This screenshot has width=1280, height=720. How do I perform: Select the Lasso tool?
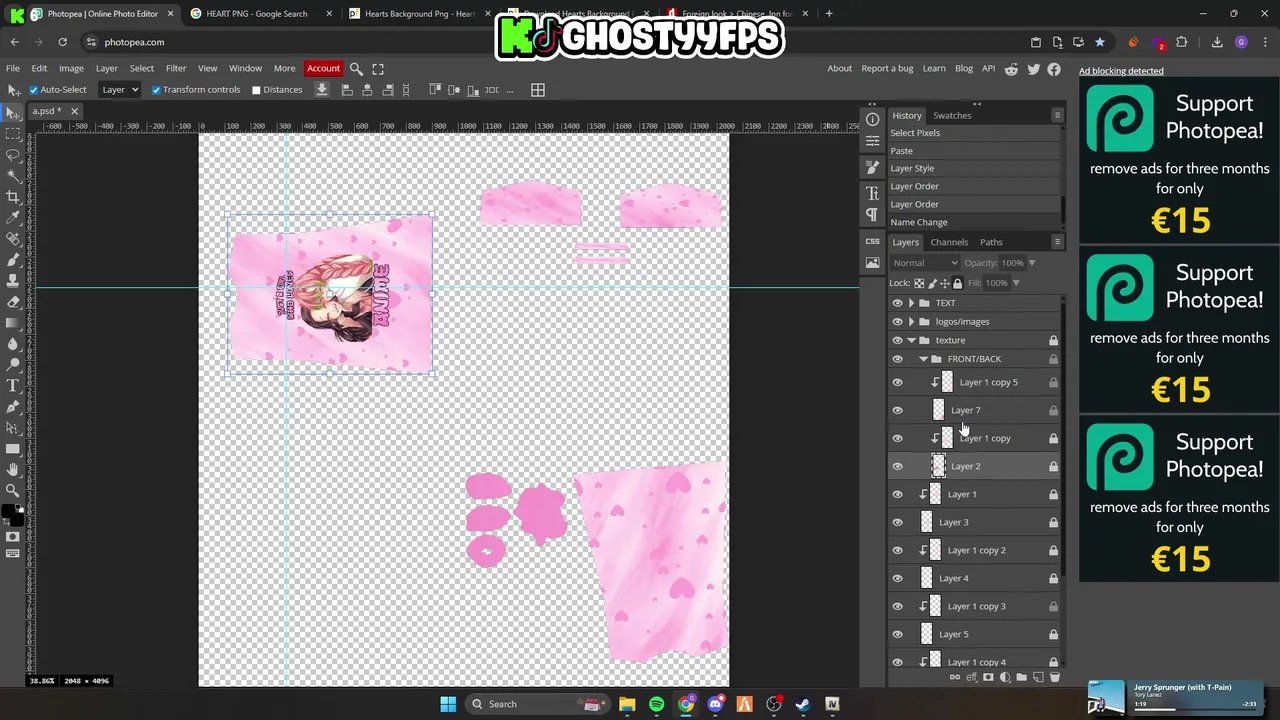(x=13, y=155)
